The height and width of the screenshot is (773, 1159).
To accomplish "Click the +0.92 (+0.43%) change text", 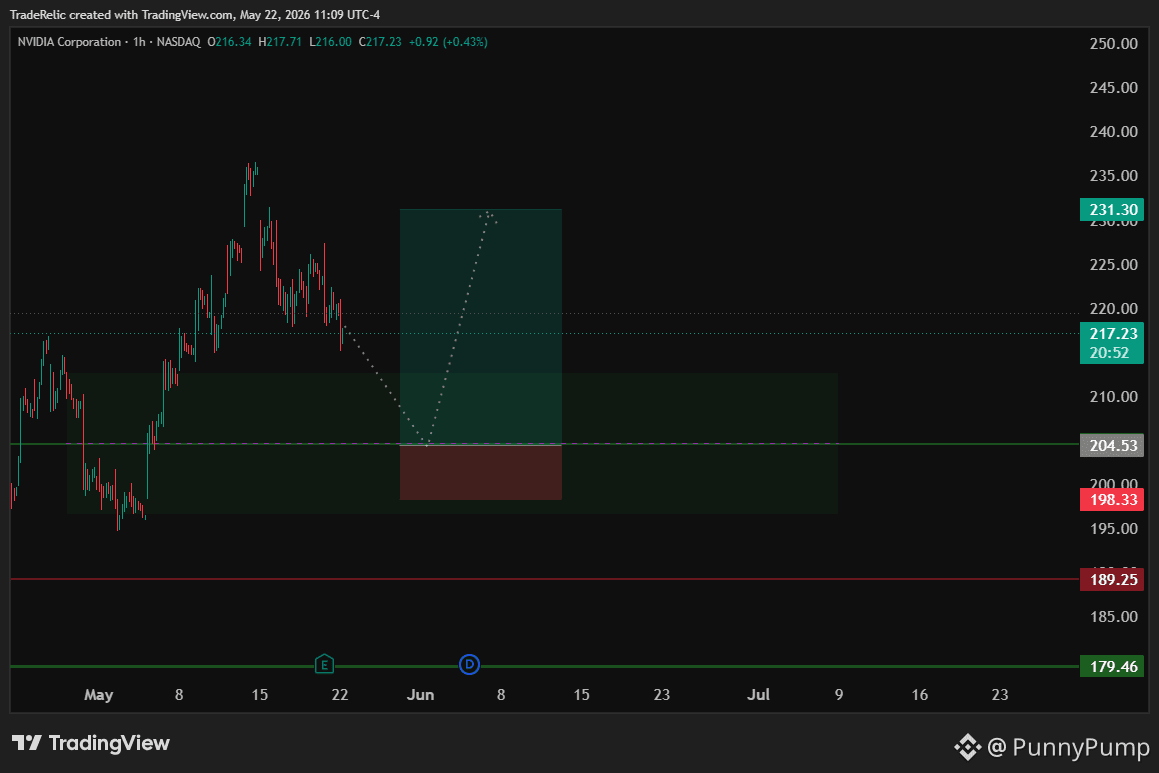I will point(448,42).
